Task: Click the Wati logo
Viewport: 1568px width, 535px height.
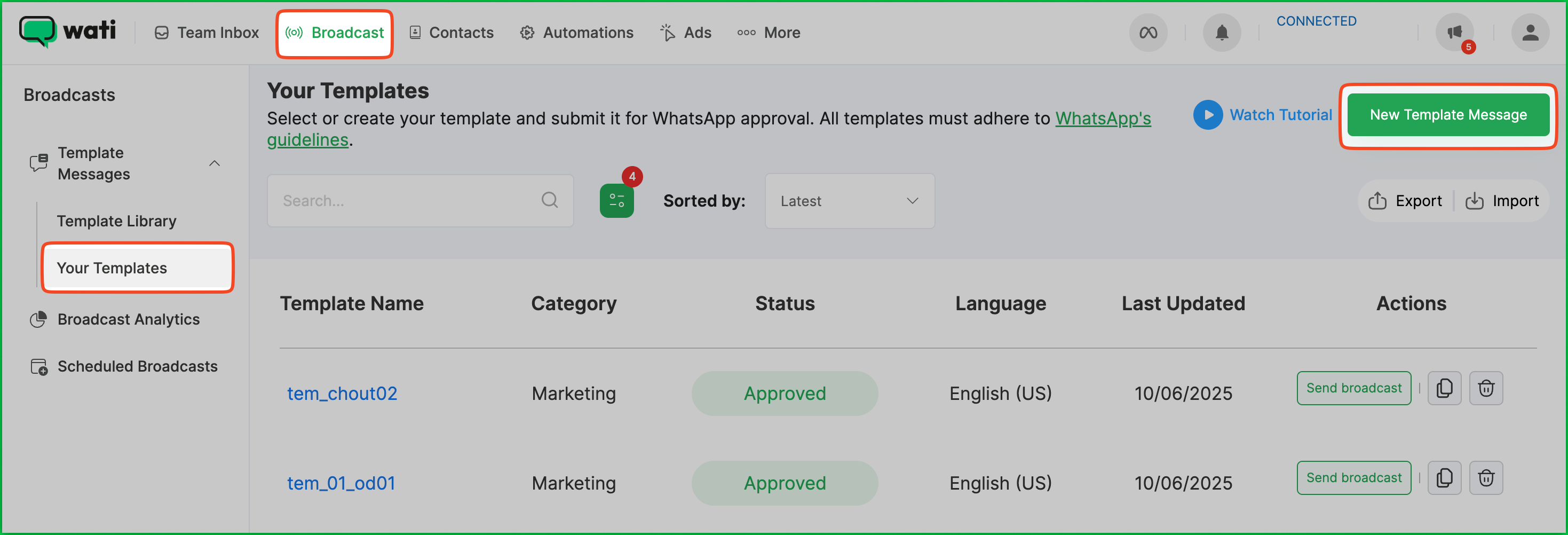Action: pos(67,31)
